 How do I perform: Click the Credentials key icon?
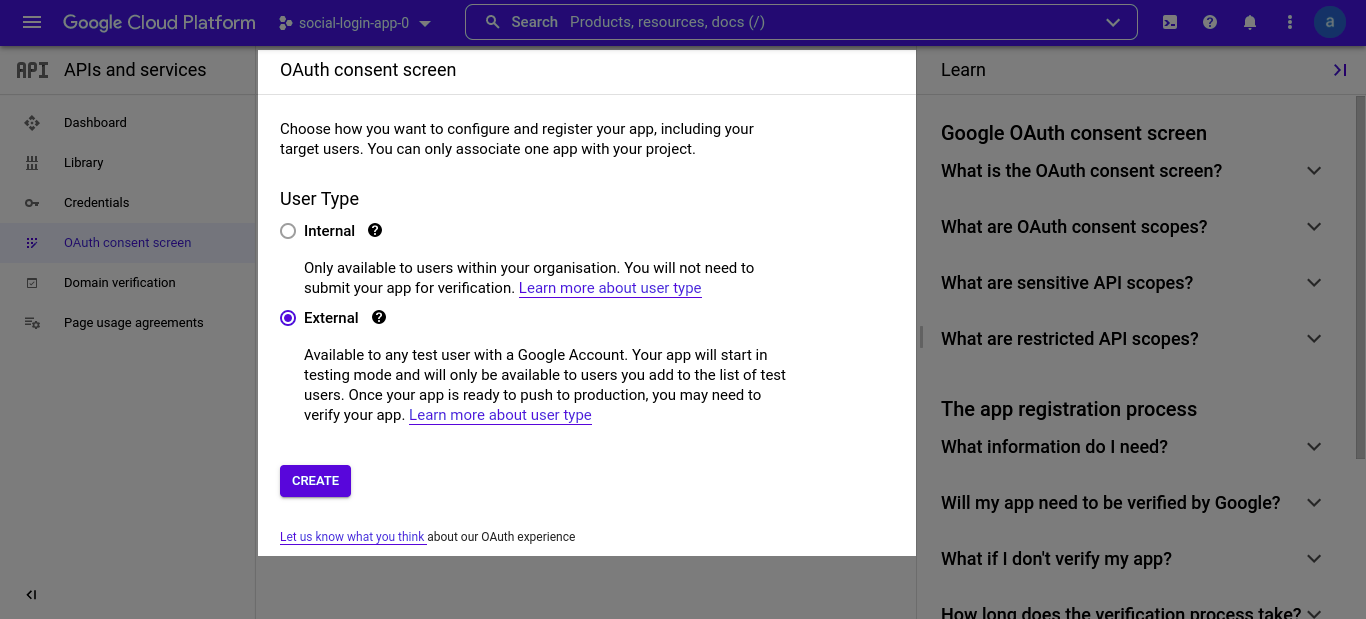point(32,203)
